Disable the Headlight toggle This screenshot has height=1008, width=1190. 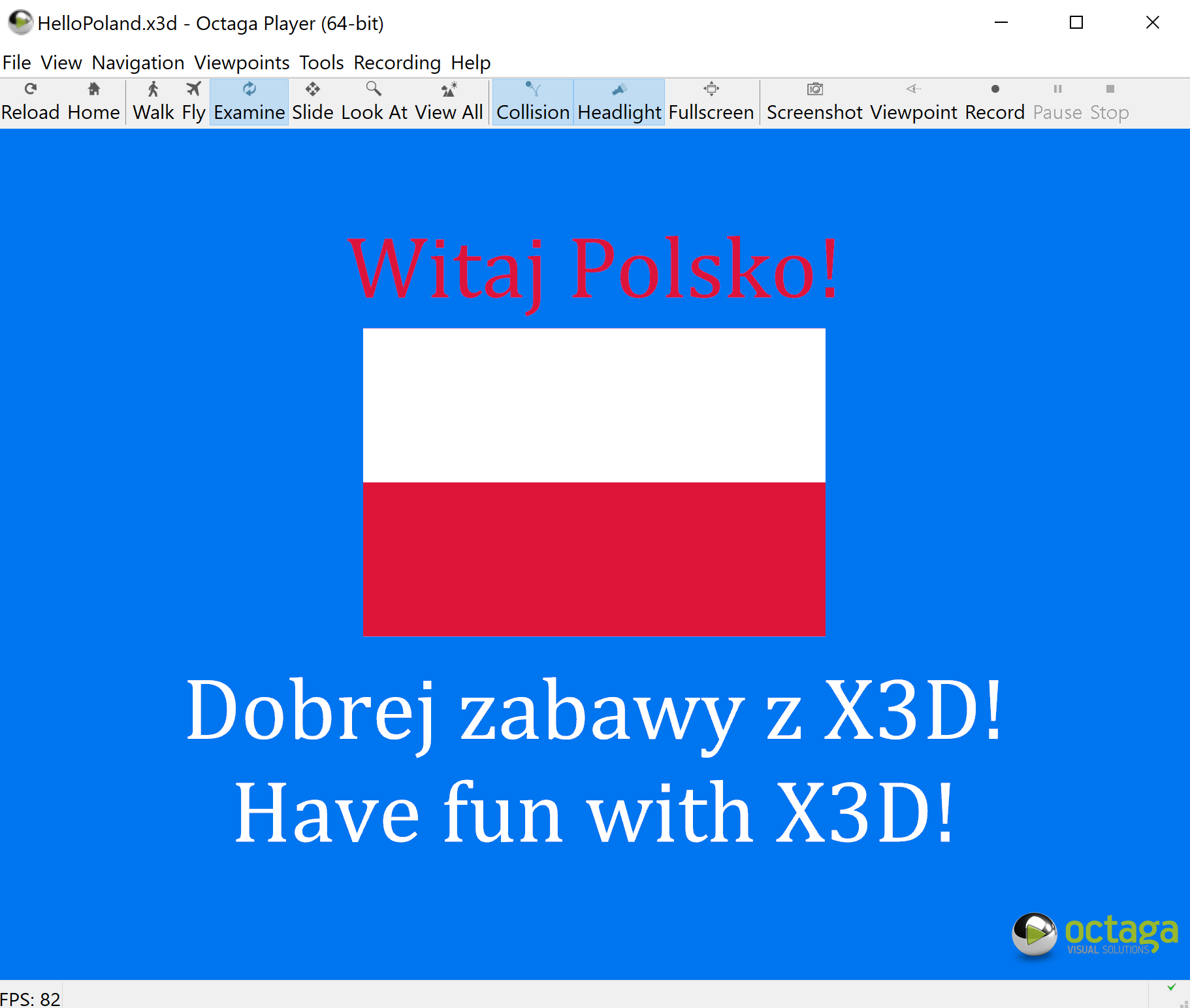click(619, 102)
